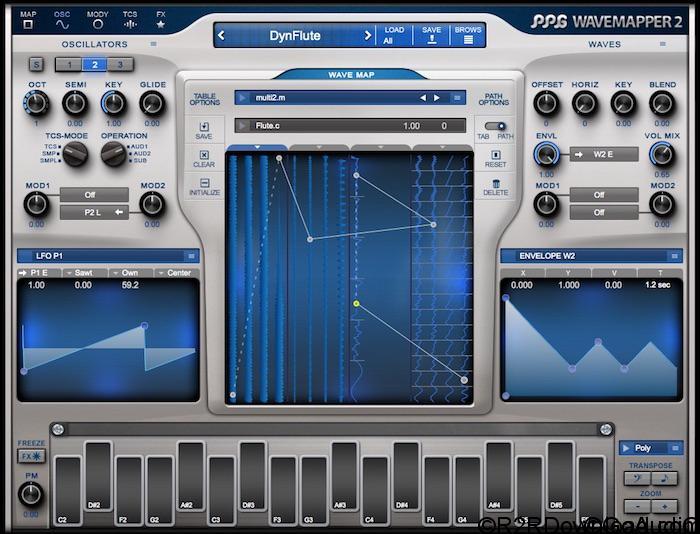Go to next preset after DynFlute

[x=367, y=35]
